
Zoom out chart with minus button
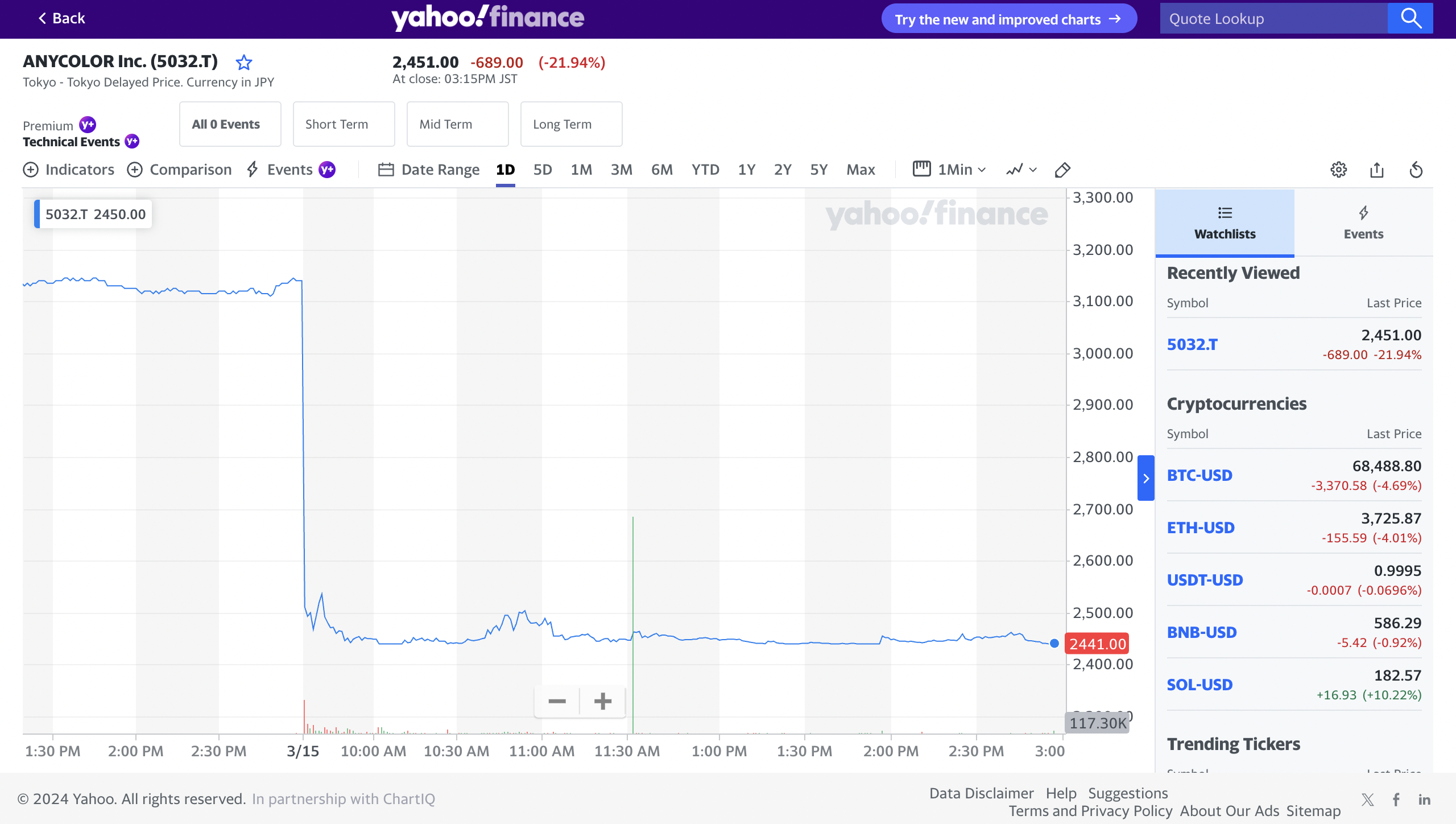[x=557, y=701]
